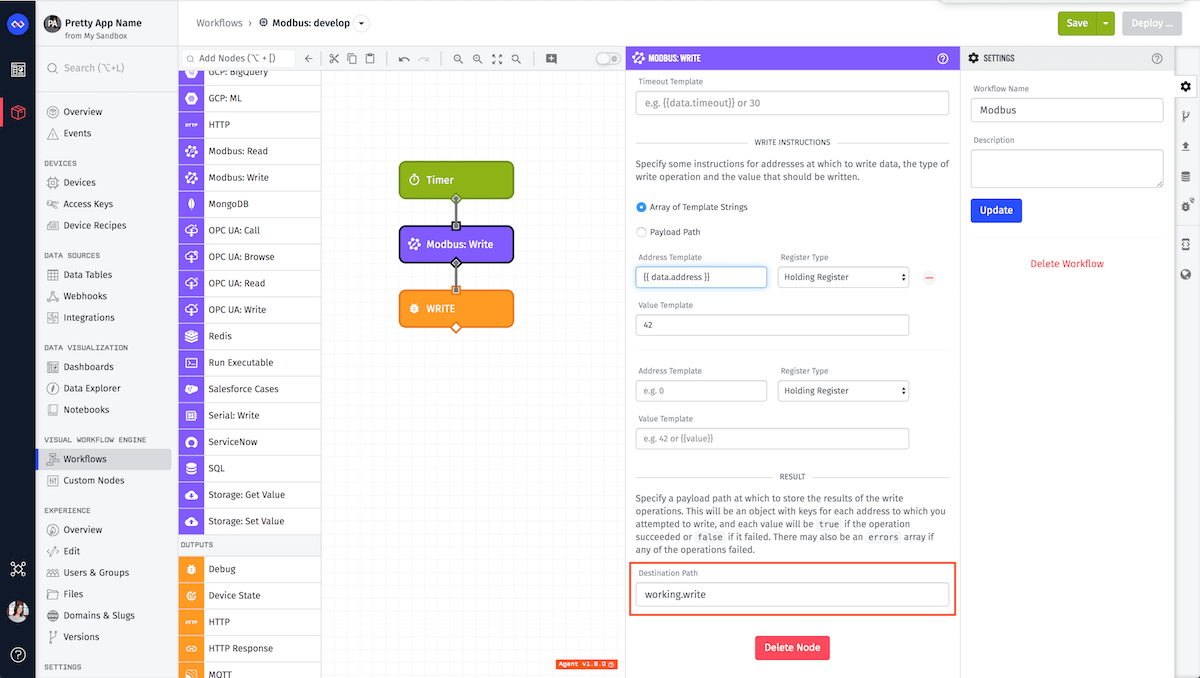Open the globals globe icon tab

point(1186,274)
